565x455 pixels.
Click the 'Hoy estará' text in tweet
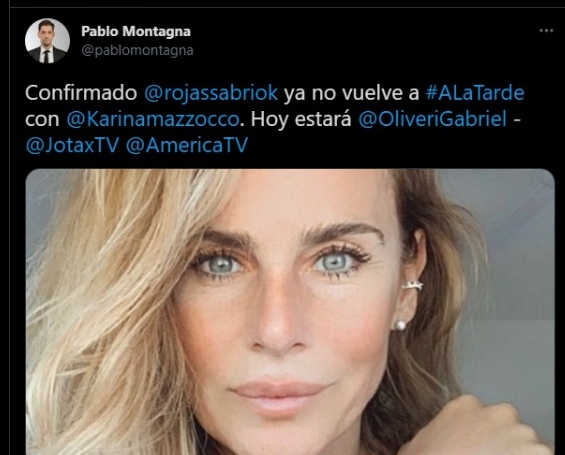[x=301, y=119]
